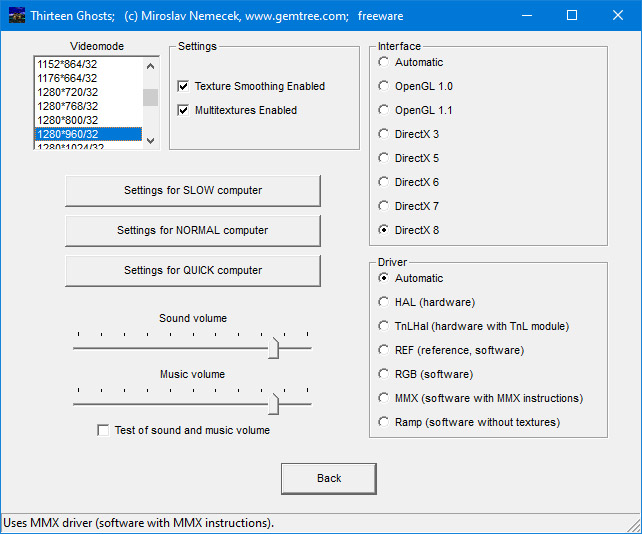Enable Test of sound and music volume
This screenshot has width=642, height=534.
point(103,431)
